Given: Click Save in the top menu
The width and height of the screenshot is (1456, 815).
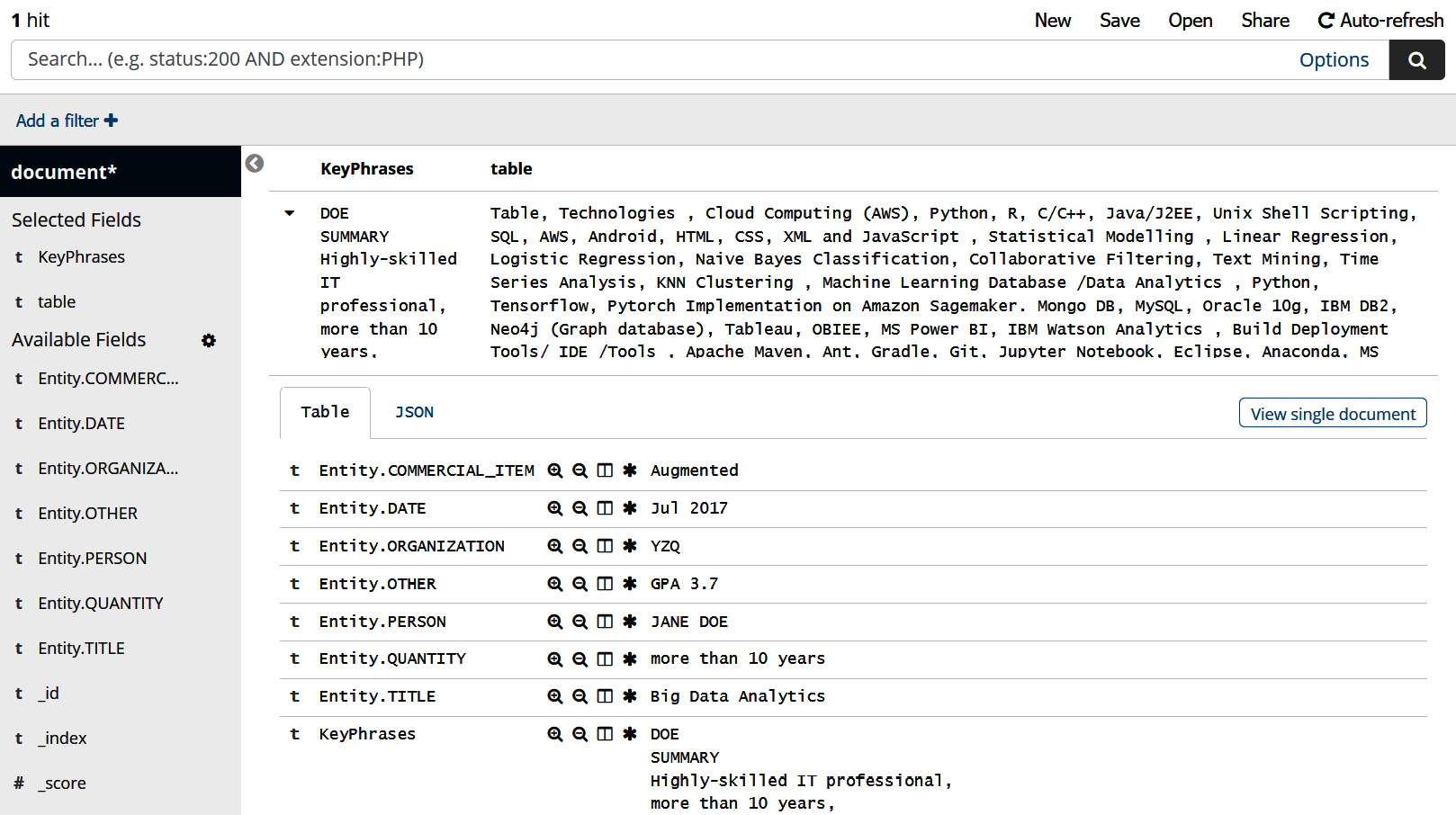Looking at the screenshot, I should click(1119, 20).
